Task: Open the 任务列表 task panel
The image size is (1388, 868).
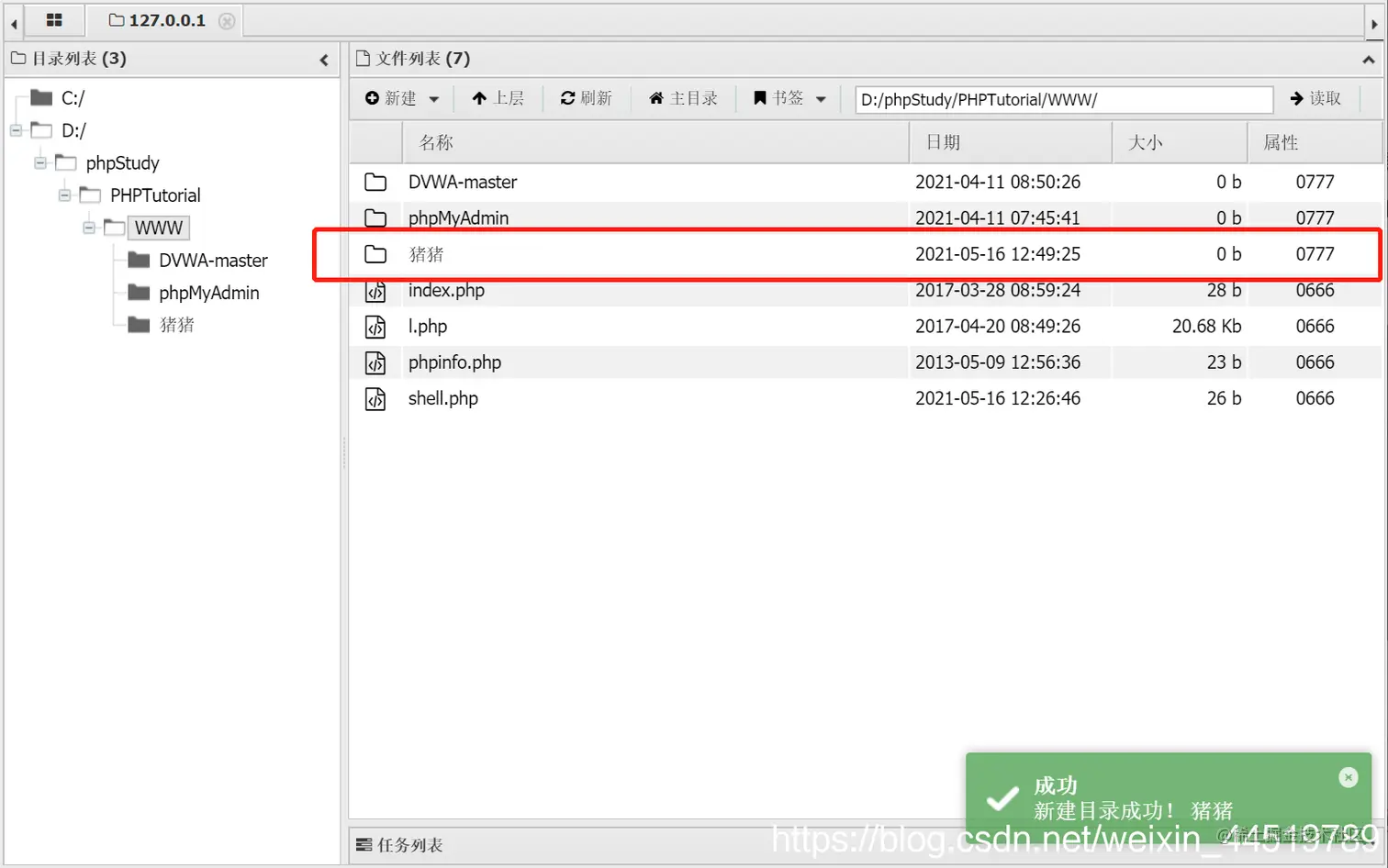Action: 399,845
